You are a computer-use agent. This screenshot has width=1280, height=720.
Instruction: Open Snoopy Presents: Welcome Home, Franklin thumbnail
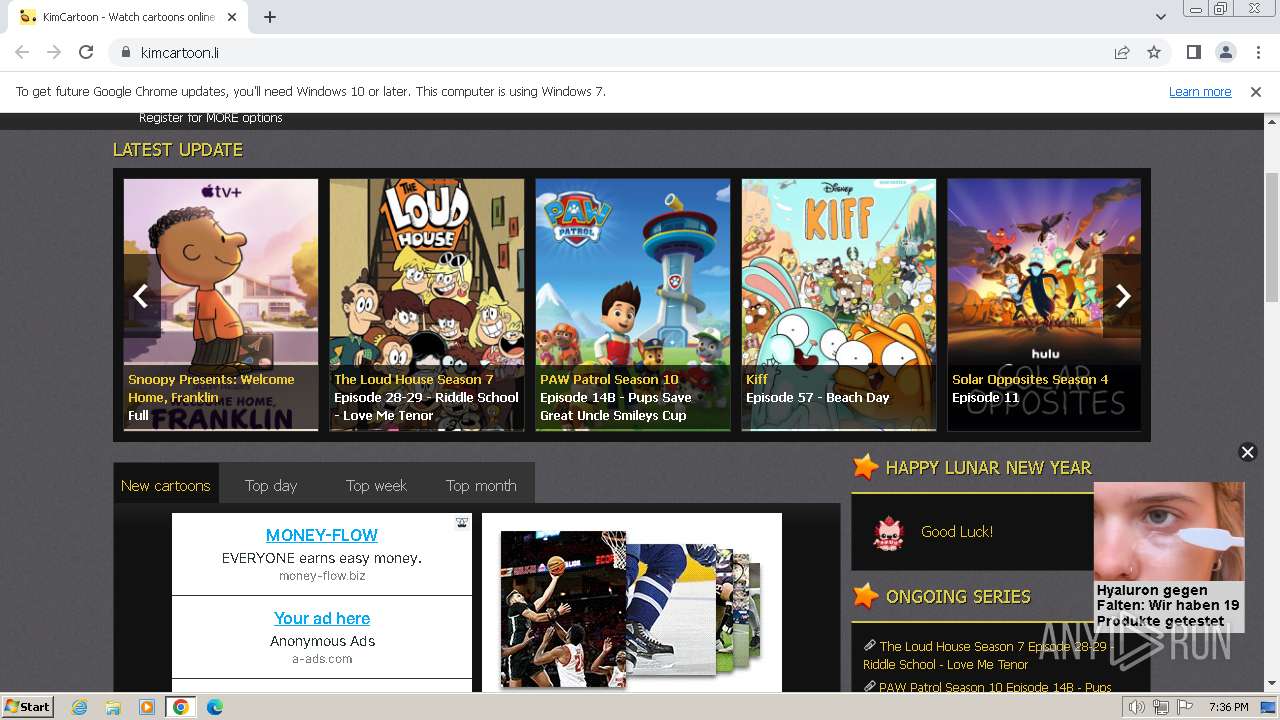click(x=221, y=305)
